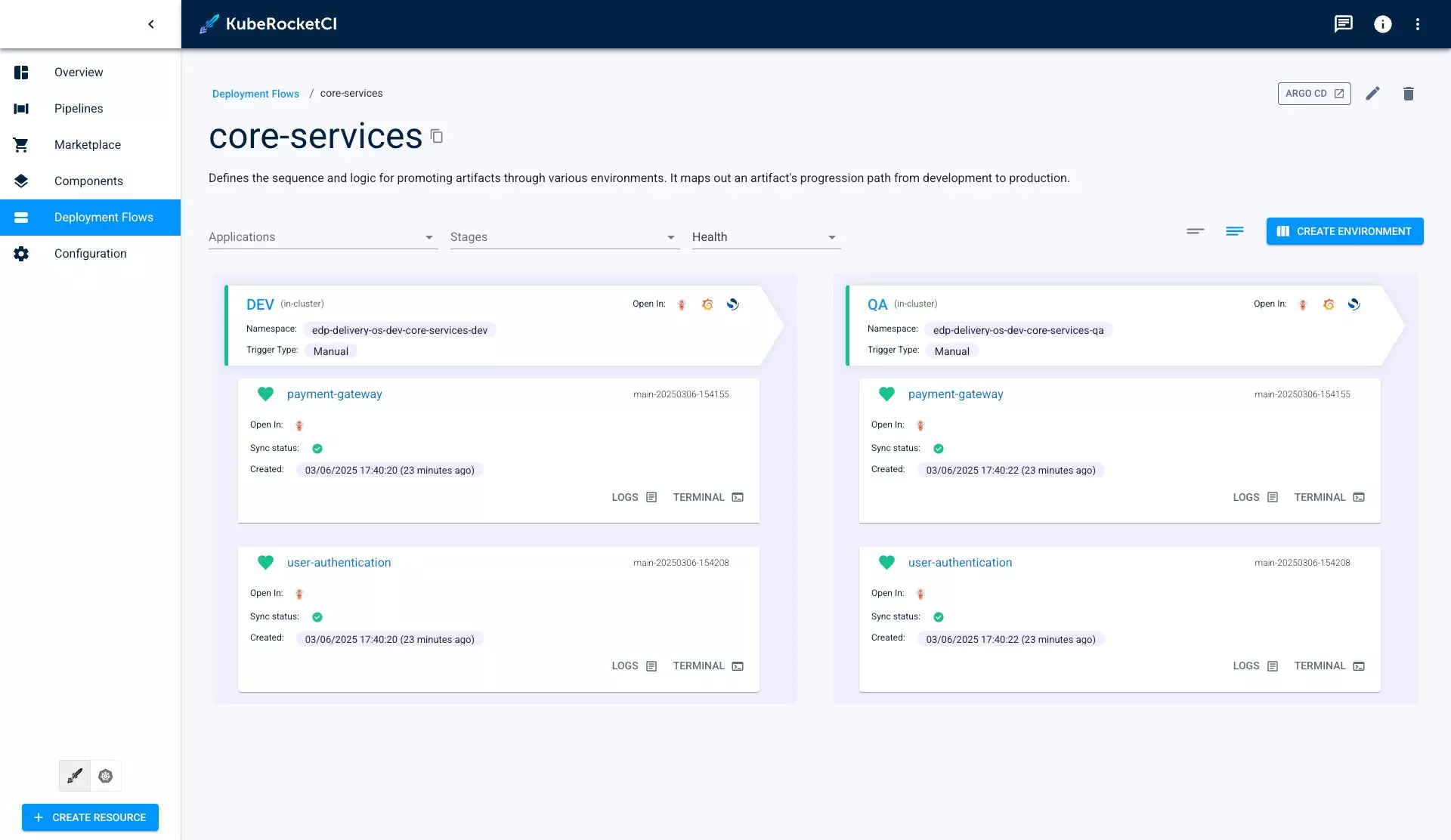This screenshot has width=1451, height=840.
Task: Click the Kibana icon in QA Open In section
Action: [x=1354, y=304]
